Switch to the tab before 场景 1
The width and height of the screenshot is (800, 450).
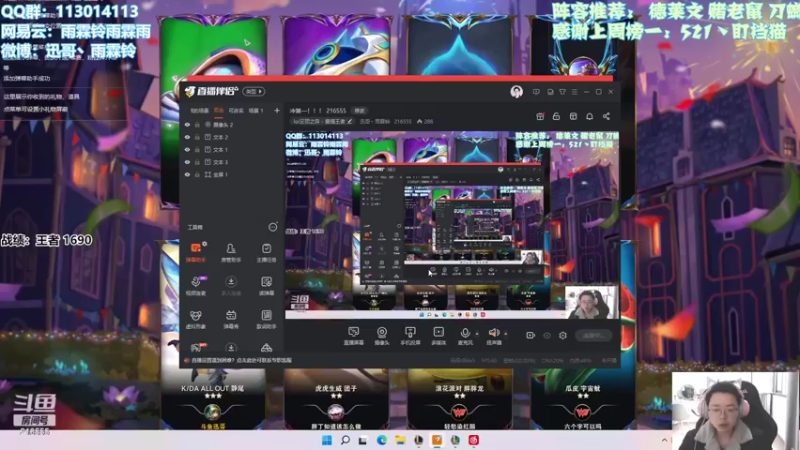236,110
